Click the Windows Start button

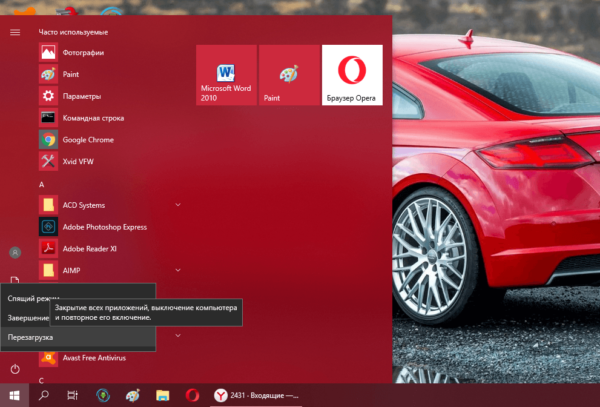(x=14, y=396)
